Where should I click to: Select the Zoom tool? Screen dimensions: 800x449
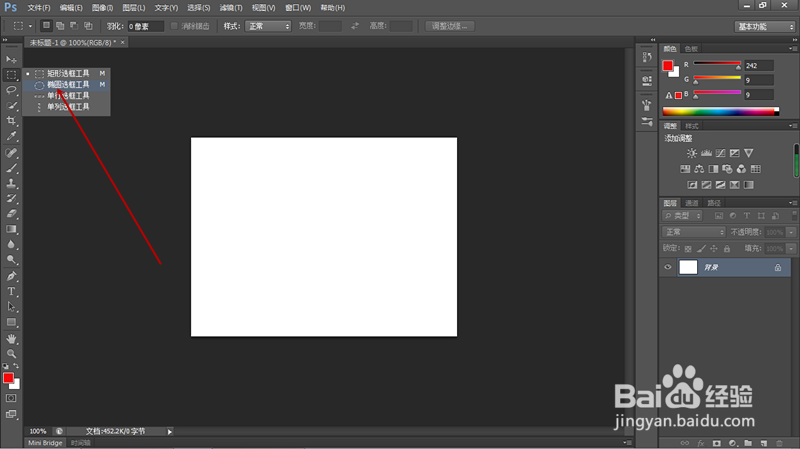[11, 354]
